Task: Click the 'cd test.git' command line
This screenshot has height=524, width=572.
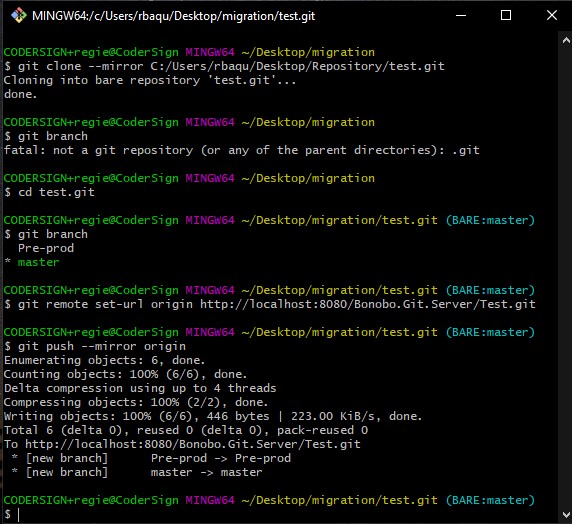Action: 49,192
